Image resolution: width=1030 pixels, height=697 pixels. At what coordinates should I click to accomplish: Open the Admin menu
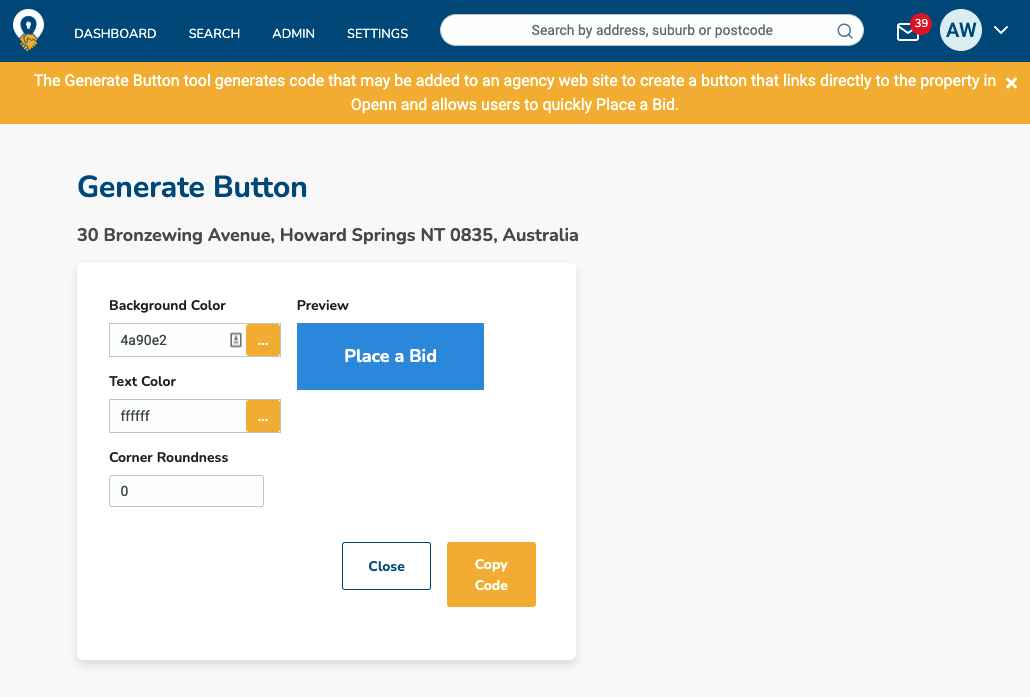[293, 34]
